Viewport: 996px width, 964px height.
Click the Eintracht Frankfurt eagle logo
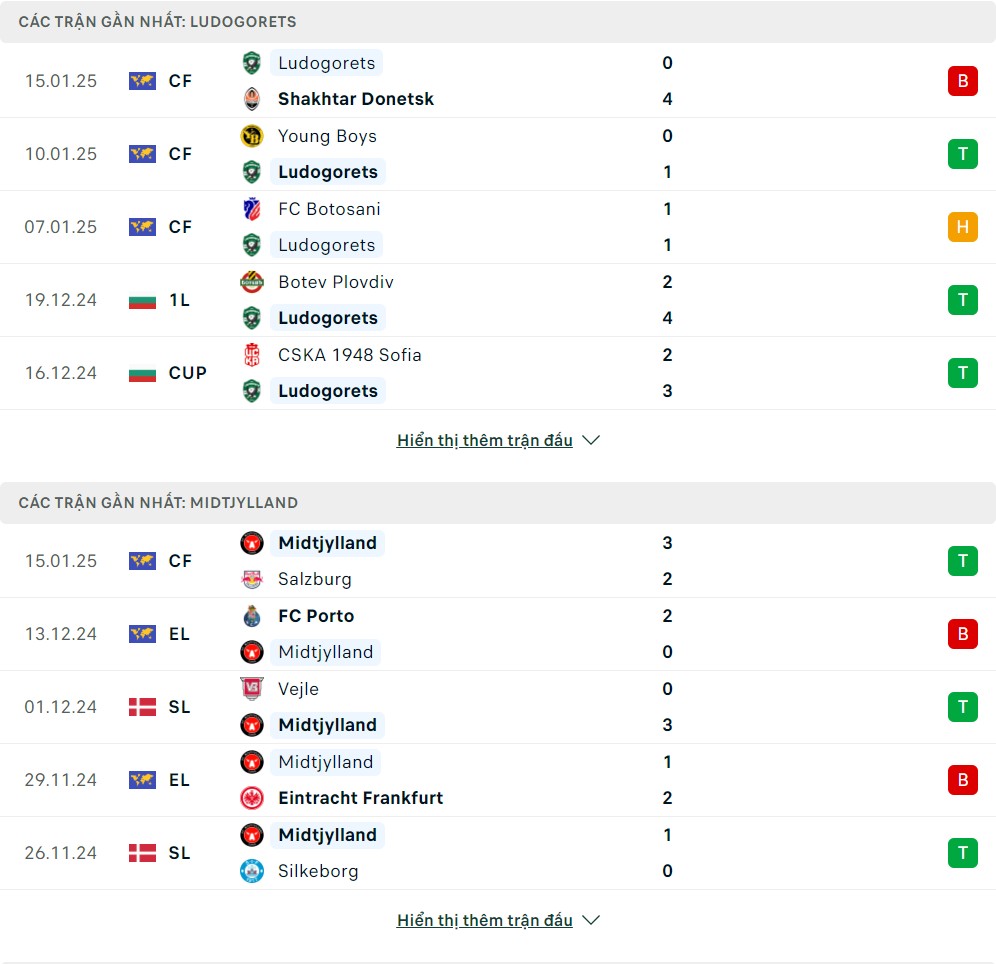[252, 798]
